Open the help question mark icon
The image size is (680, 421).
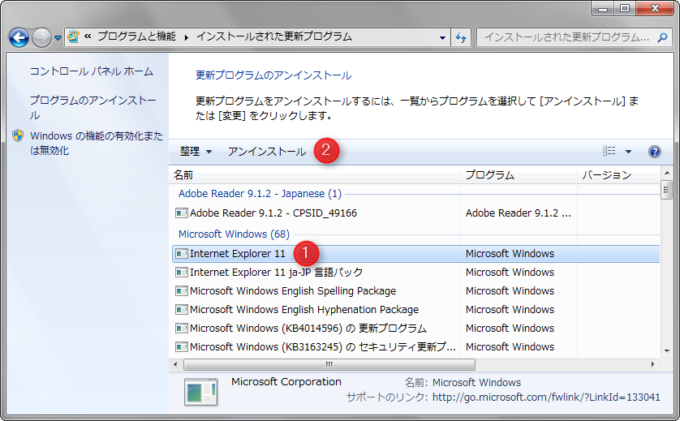tap(655, 152)
